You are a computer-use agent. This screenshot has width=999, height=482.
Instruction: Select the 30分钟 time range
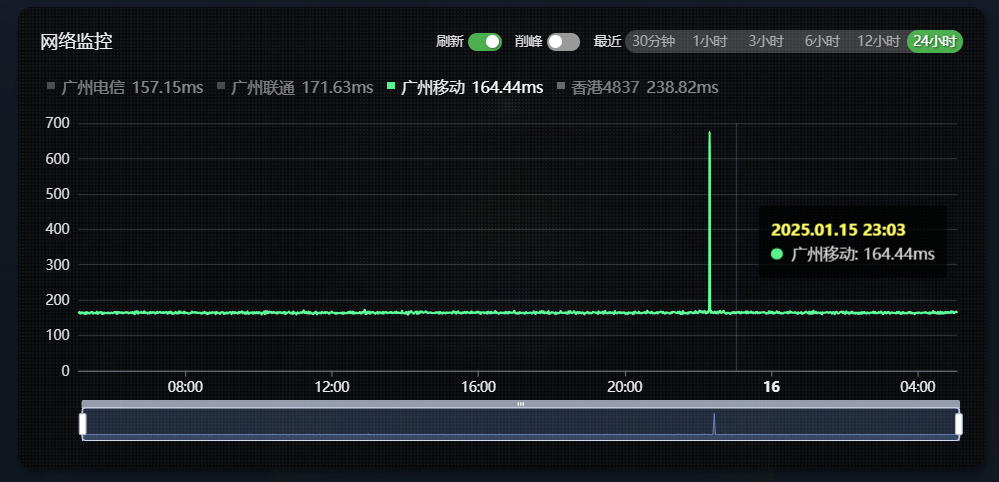point(653,41)
